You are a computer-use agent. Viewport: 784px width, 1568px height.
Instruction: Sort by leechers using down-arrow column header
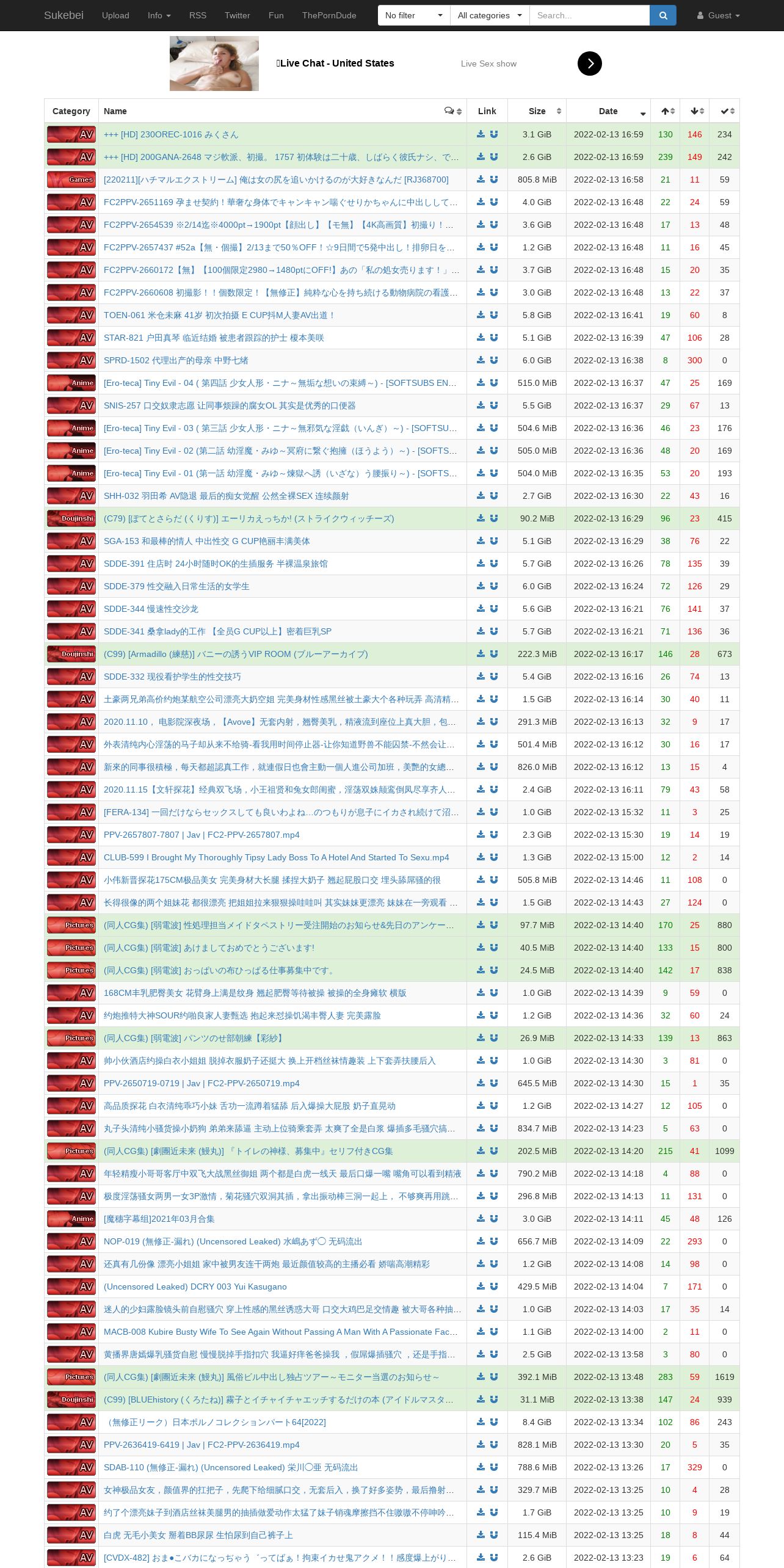695,111
